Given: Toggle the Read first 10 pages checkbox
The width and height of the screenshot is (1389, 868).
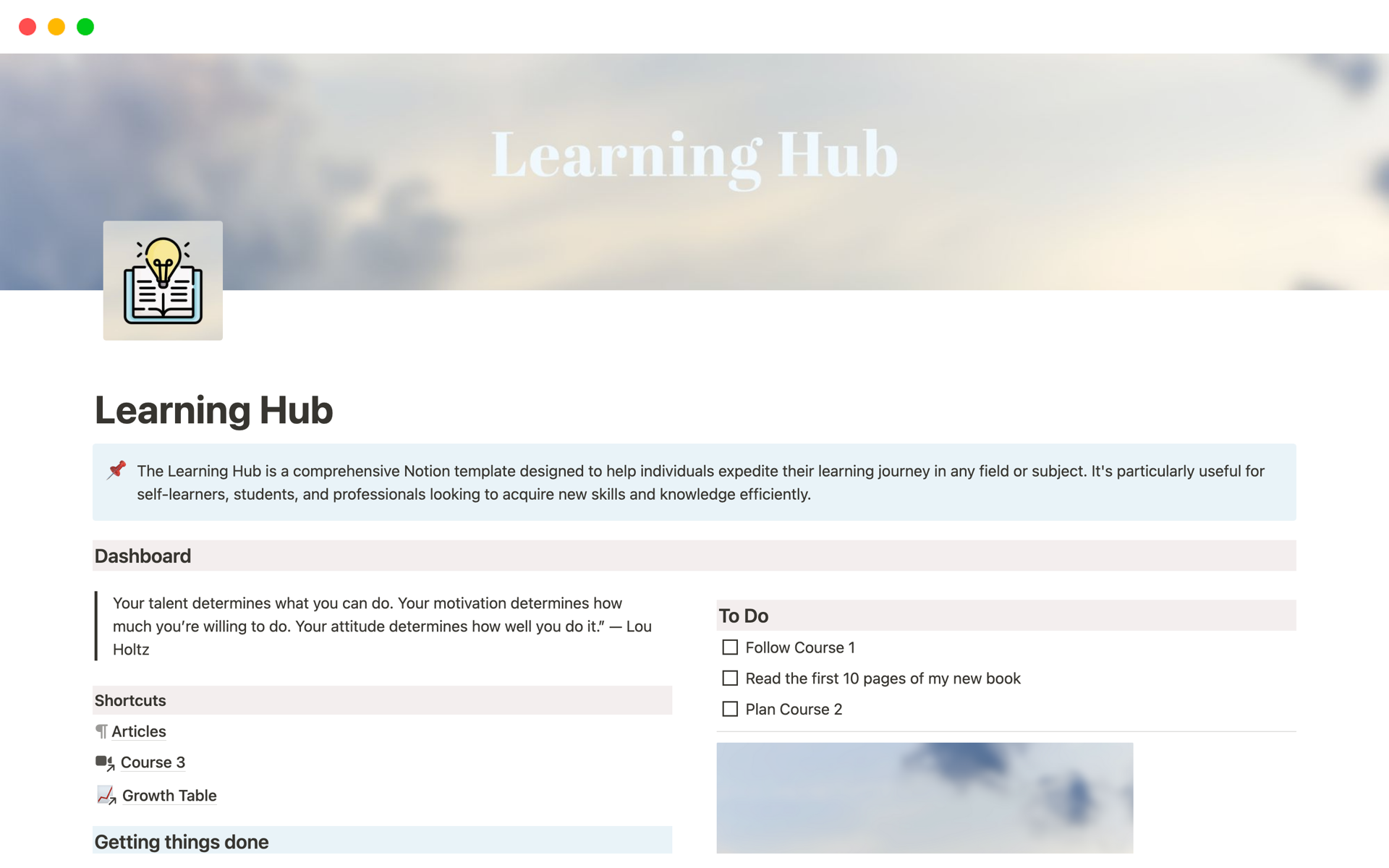Looking at the screenshot, I should pos(731,678).
